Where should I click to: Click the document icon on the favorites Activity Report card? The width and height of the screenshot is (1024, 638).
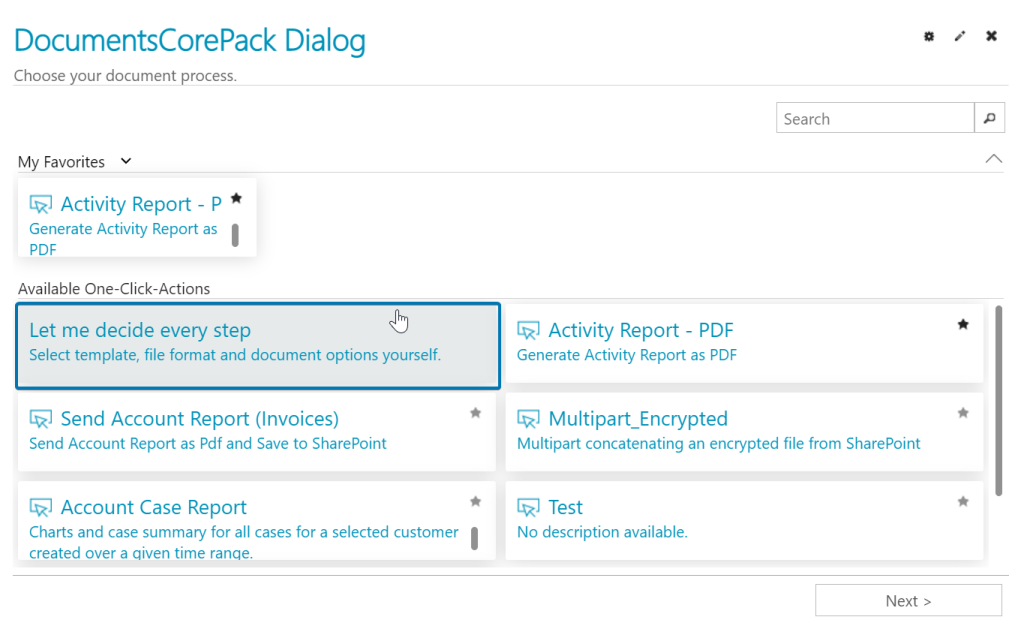(41, 203)
